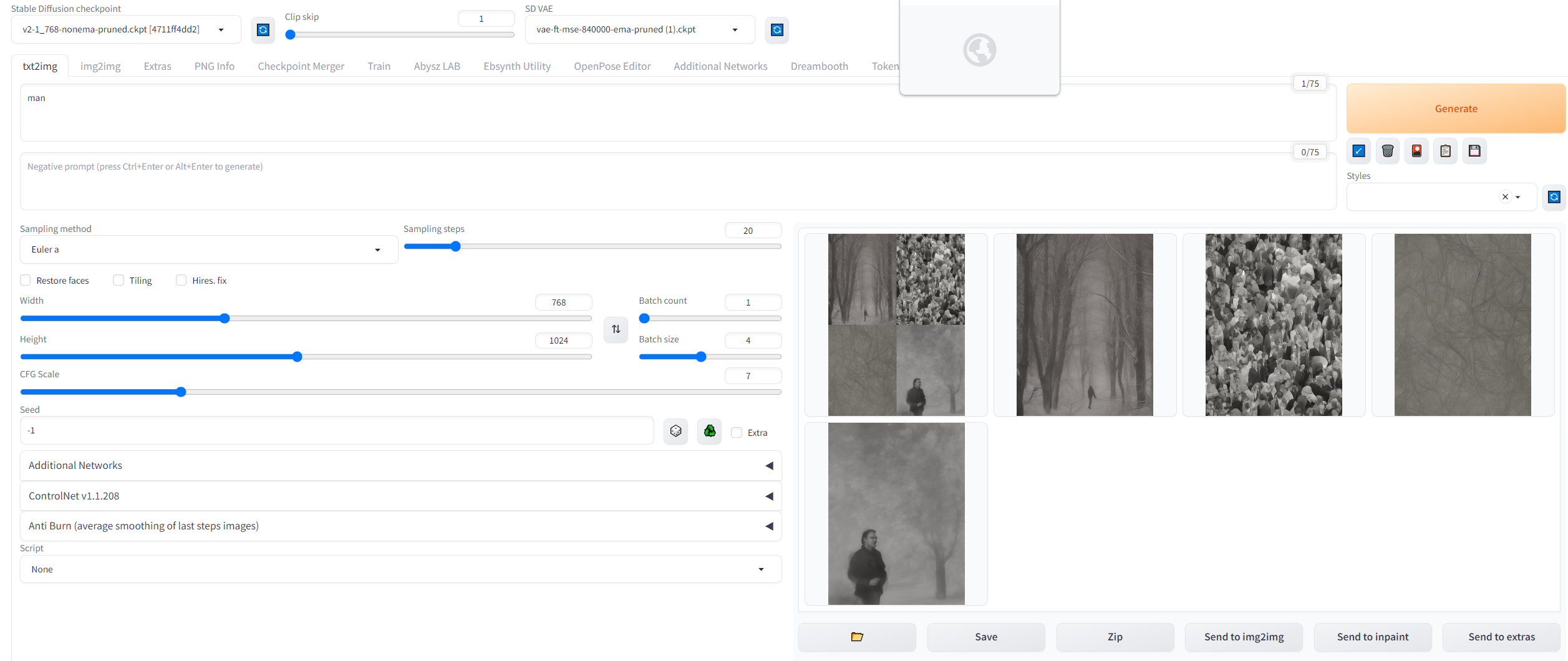
Task: Click the clipboard icon to apply styles
Action: 1446,151
